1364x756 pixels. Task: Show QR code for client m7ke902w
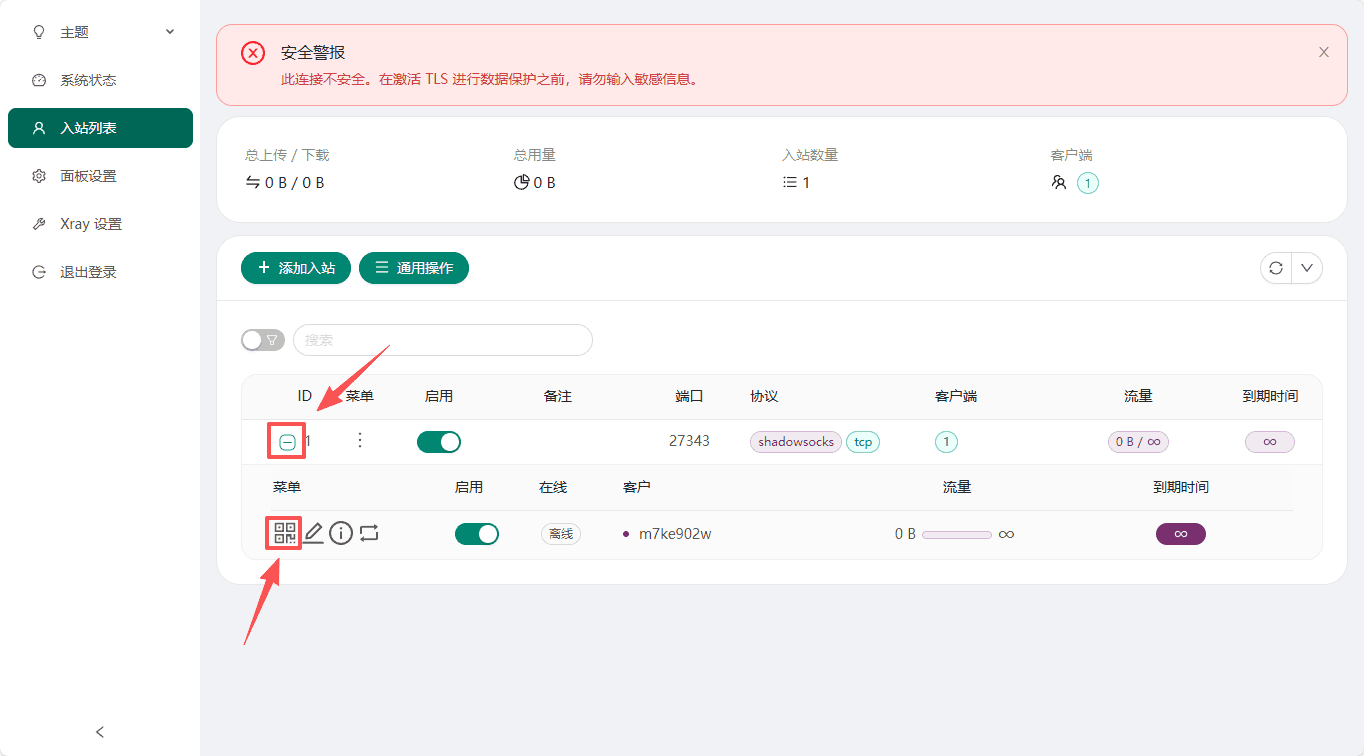pos(283,533)
